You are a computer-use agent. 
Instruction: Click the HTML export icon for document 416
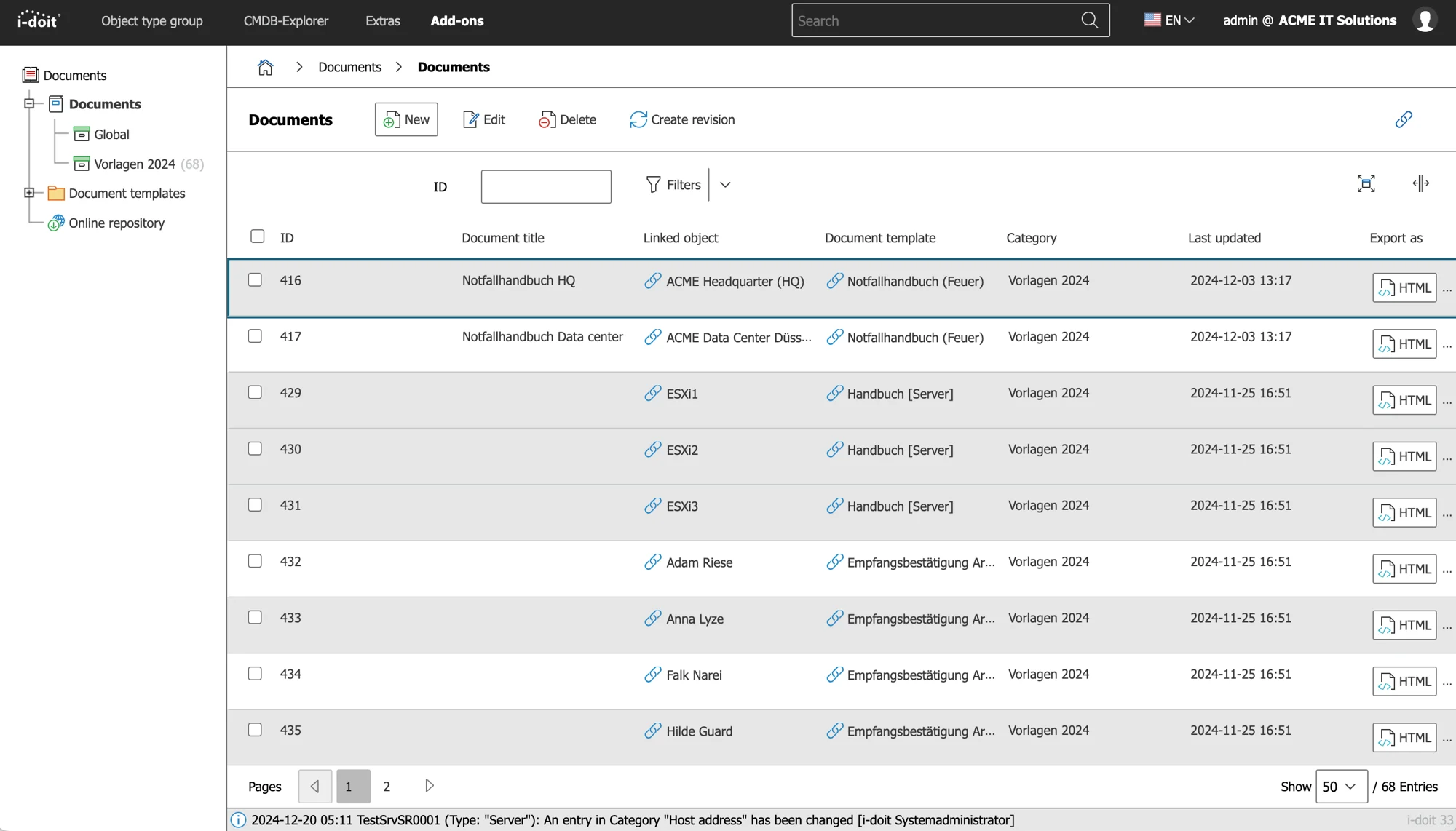(1404, 287)
